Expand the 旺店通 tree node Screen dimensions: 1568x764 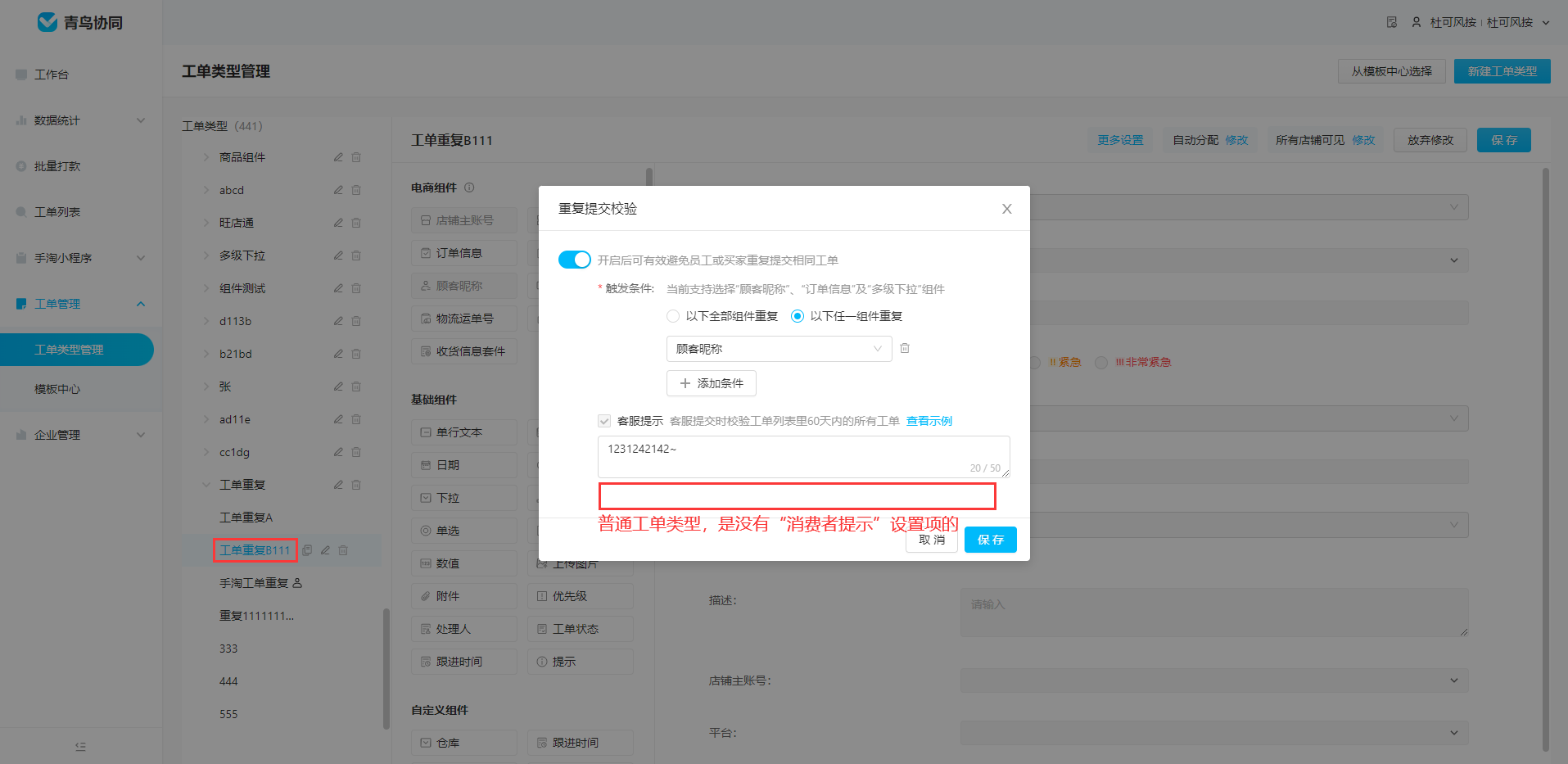[x=206, y=223]
